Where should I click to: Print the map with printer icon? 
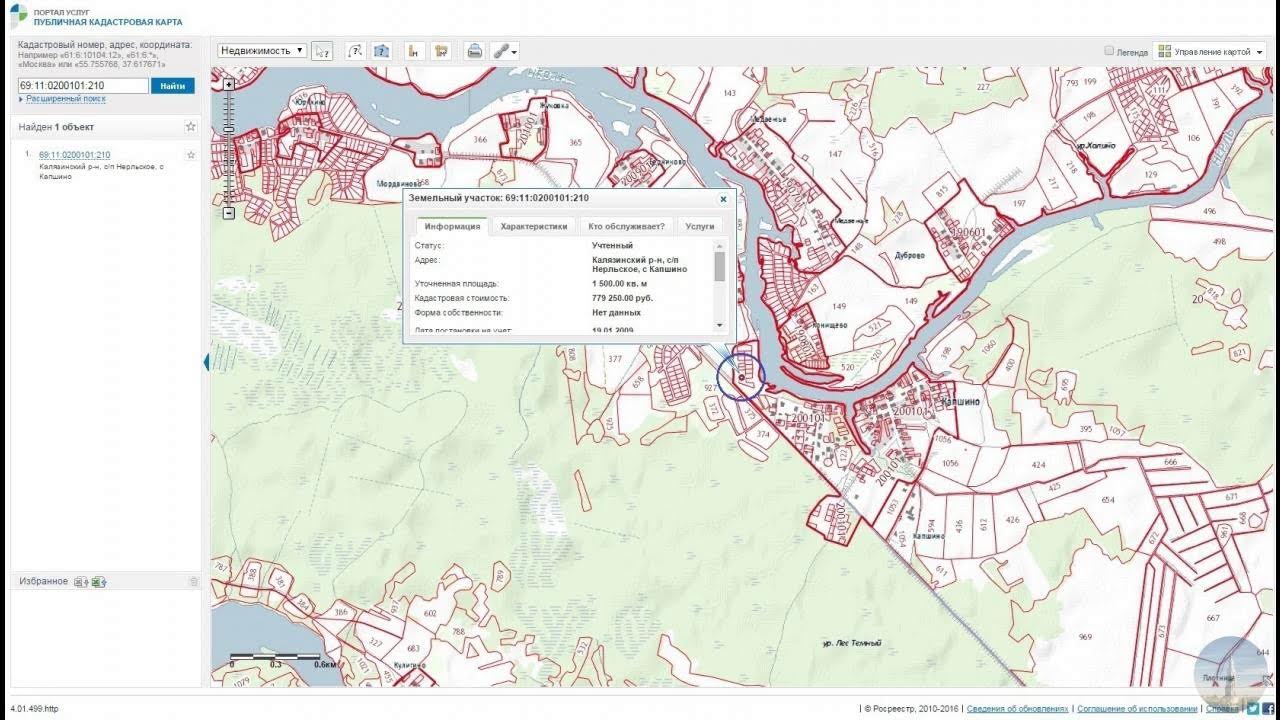(475, 51)
